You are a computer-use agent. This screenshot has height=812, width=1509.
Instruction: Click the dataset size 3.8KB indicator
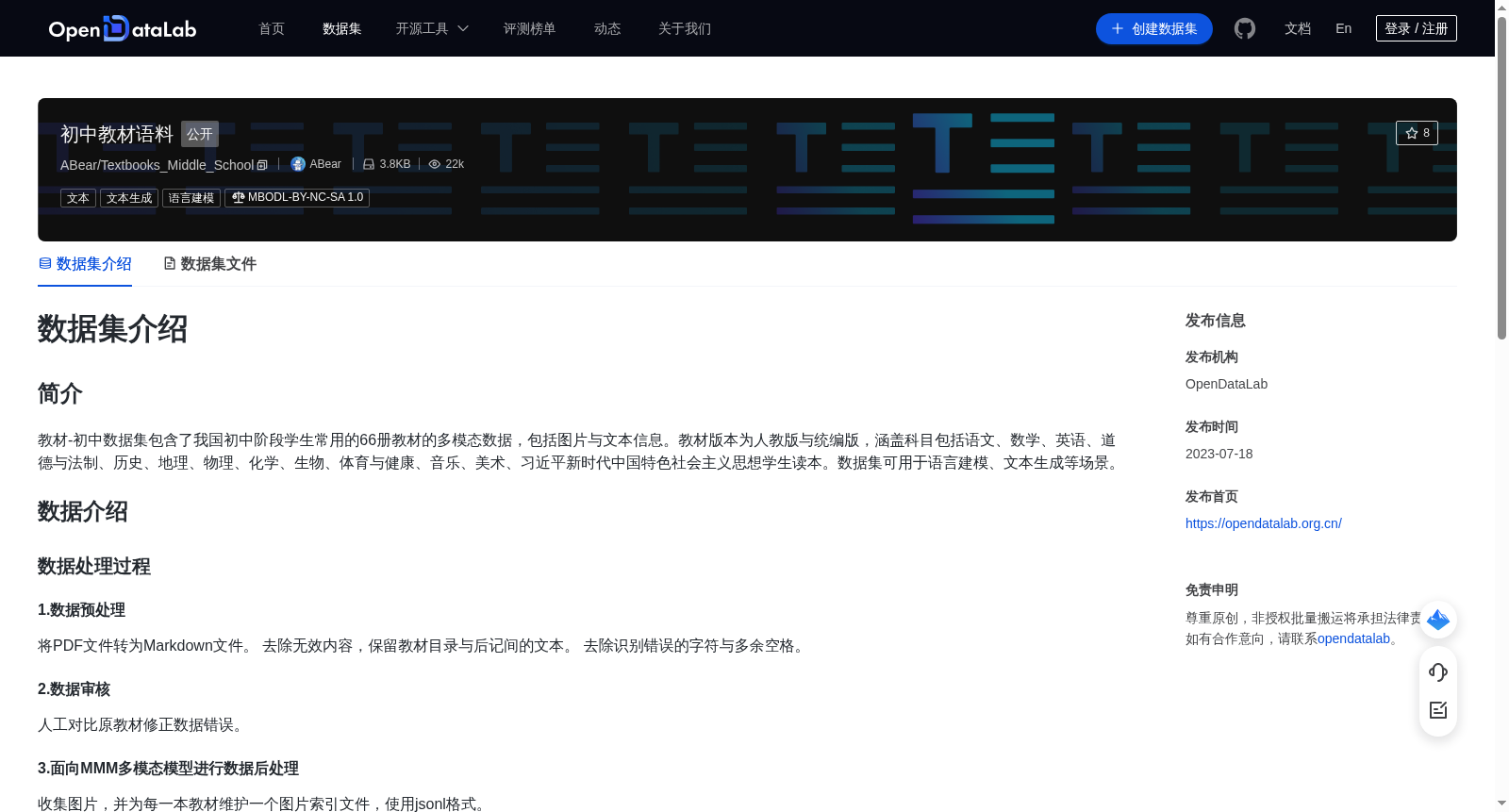coord(387,164)
